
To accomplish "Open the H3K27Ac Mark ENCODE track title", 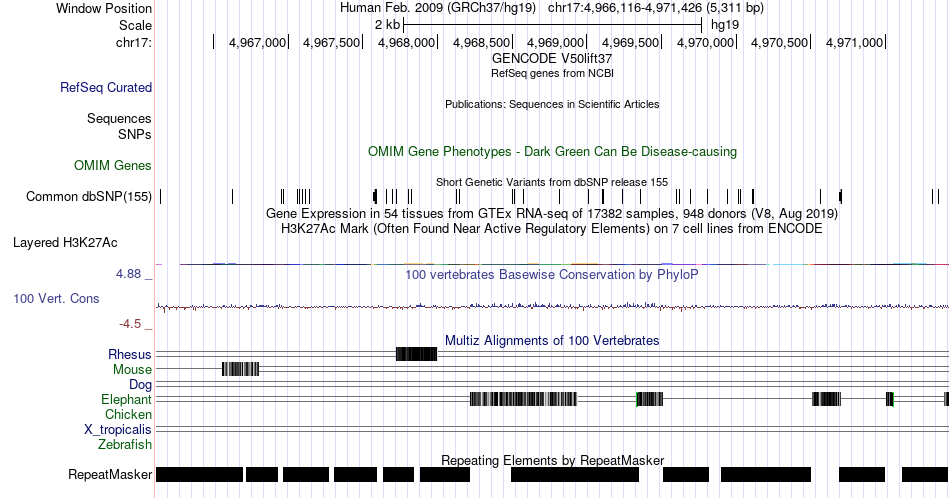I will tap(552, 228).
